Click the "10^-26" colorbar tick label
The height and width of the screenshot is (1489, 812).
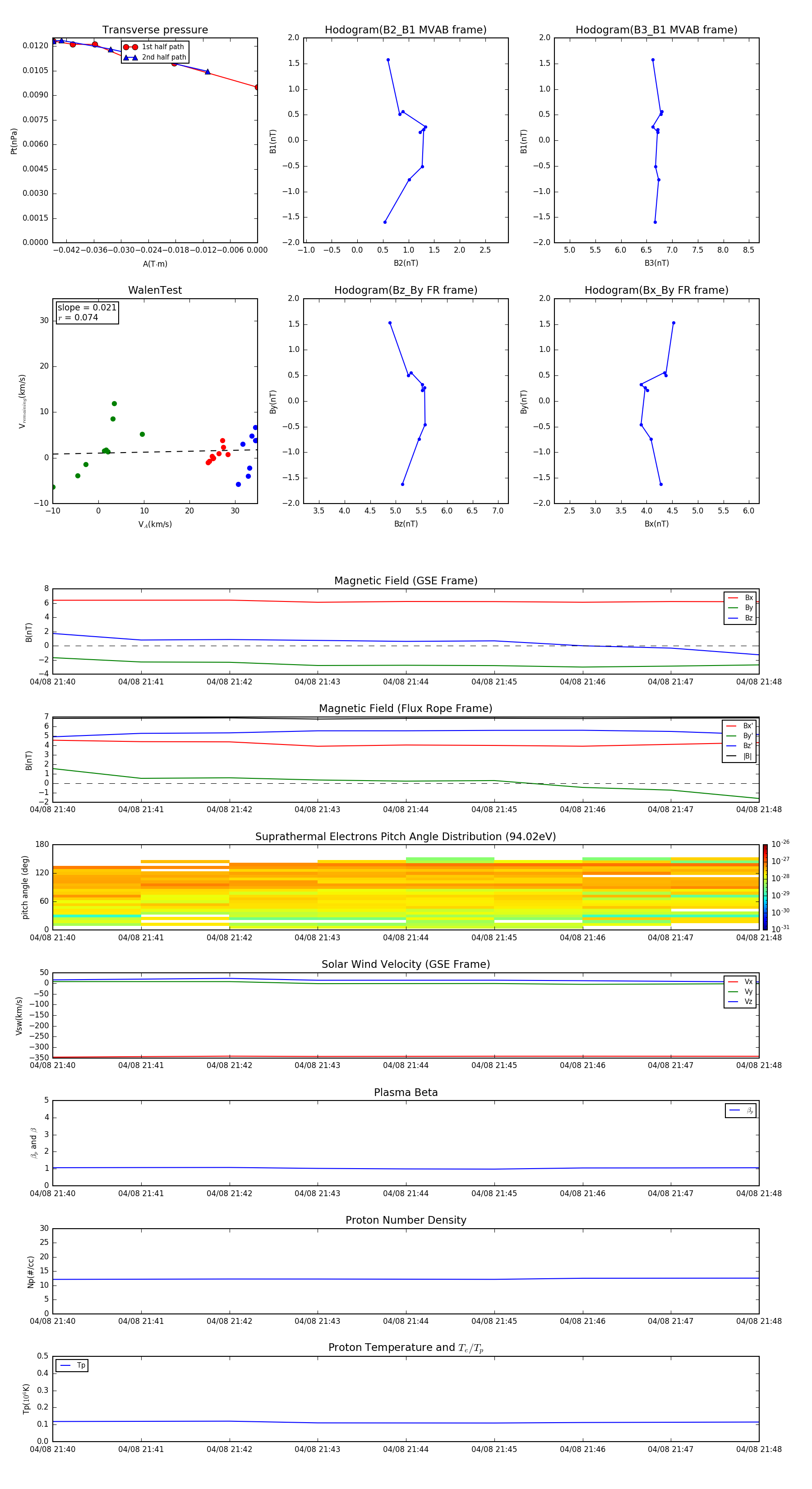pos(780,844)
